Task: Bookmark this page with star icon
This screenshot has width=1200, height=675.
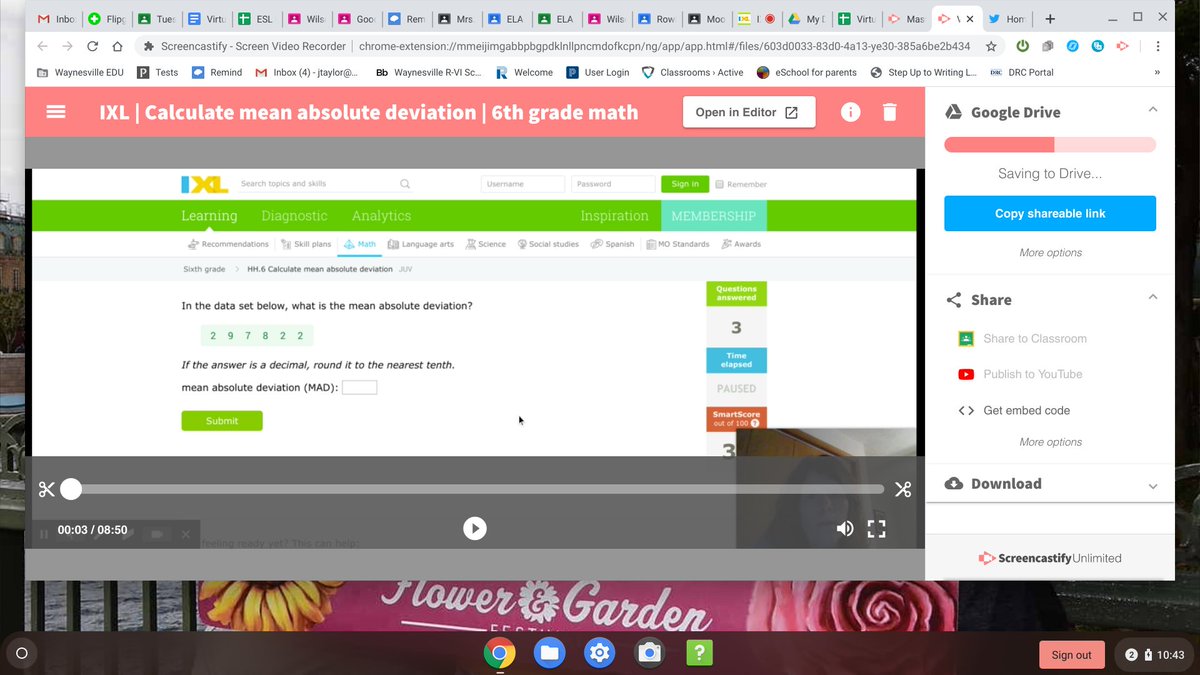Action: click(990, 46)
